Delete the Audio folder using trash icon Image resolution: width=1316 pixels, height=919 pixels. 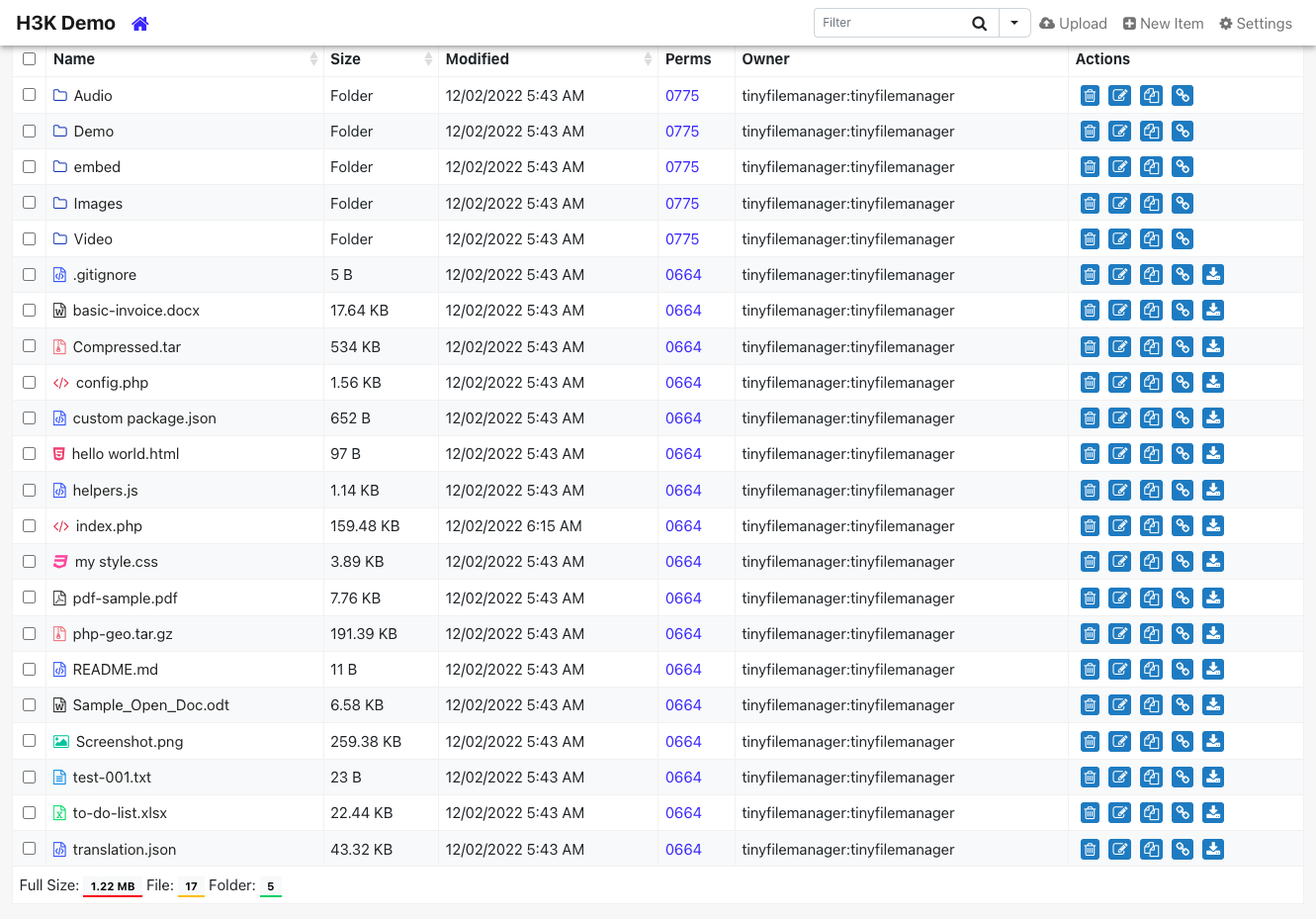[x=1090, y=96]
